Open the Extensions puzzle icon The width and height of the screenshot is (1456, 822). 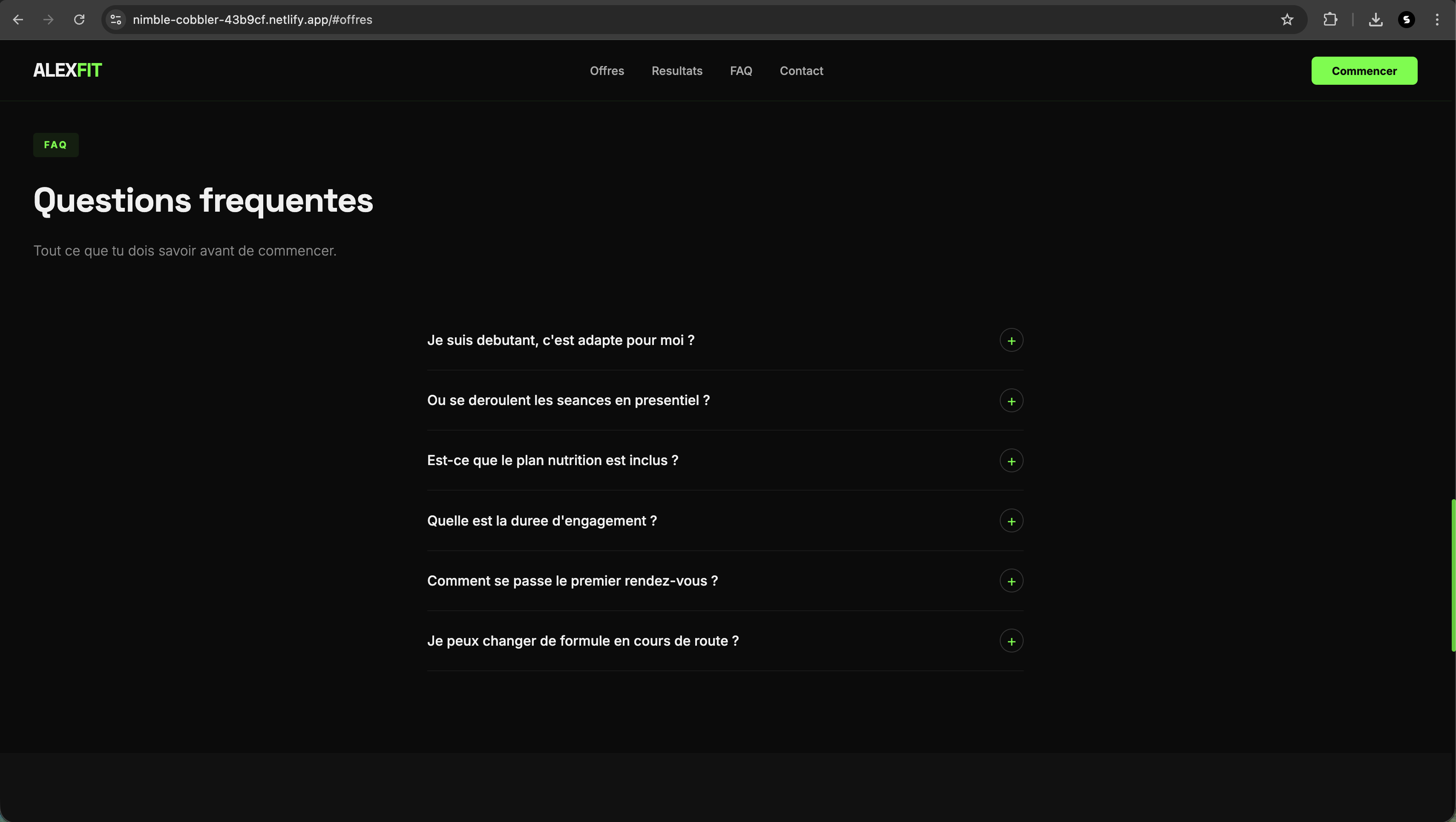(x=1330, y=20)
